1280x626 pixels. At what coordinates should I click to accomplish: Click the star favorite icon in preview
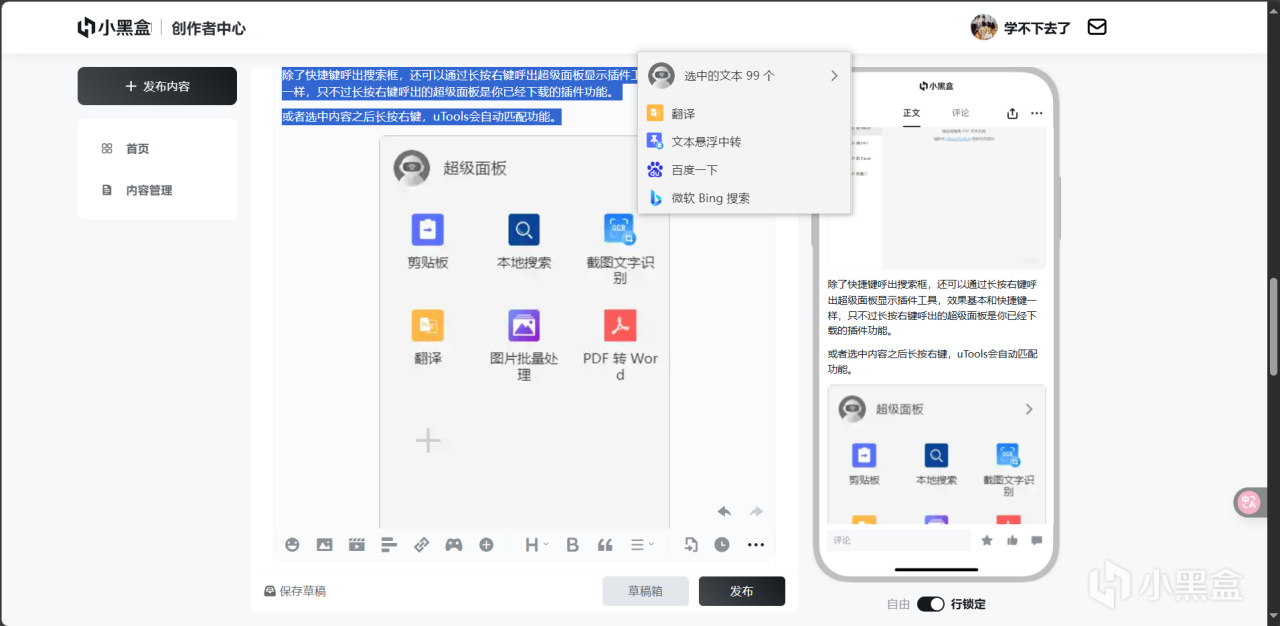click(987, 540)
